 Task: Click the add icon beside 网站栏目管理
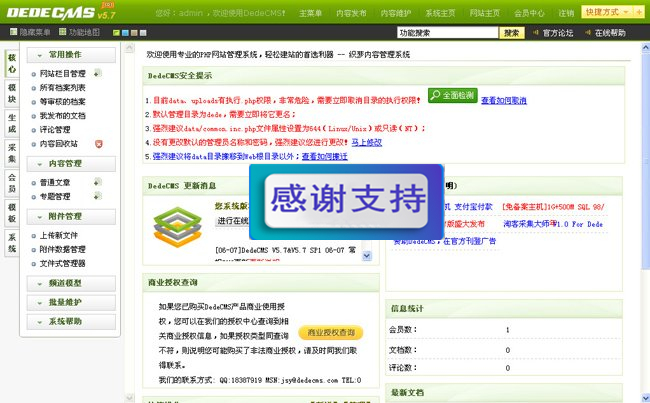pyautogui.click(x=97, y=73)
